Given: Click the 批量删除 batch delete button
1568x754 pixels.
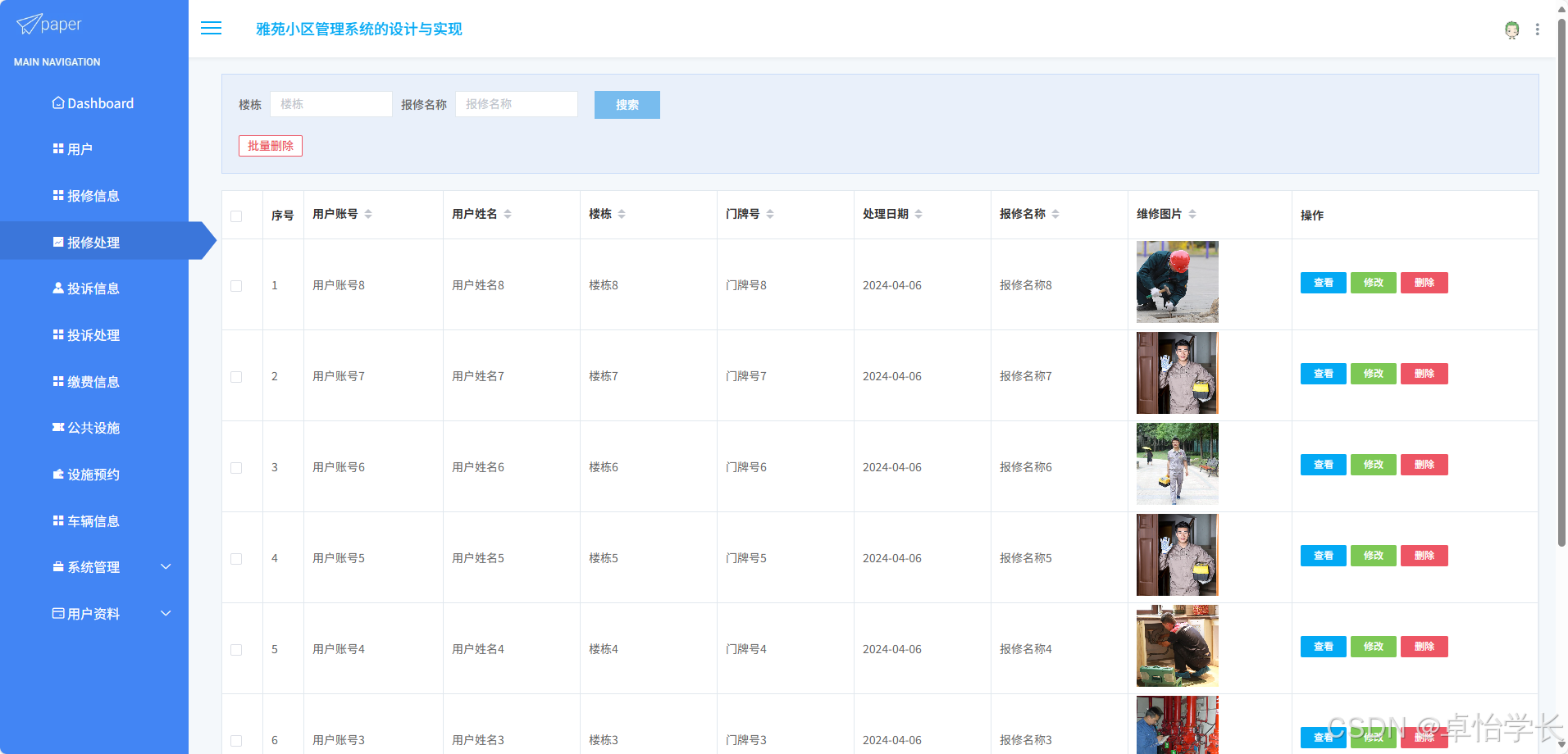Looking at the screenshot, I should click(x=271, y=146).
